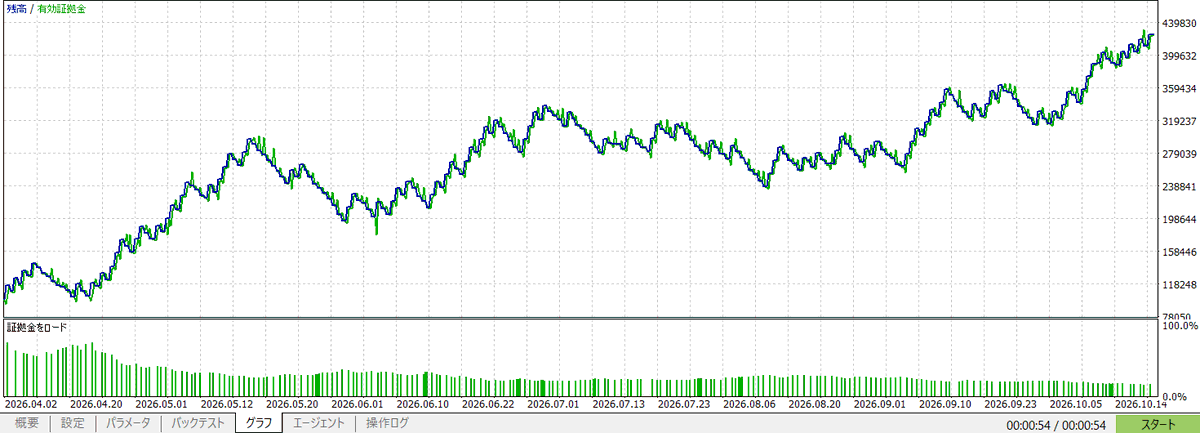The height and width of the screenshot is (433, 1200).
Task: Click the 0.0% margin load label
Action: (1175, 397)
